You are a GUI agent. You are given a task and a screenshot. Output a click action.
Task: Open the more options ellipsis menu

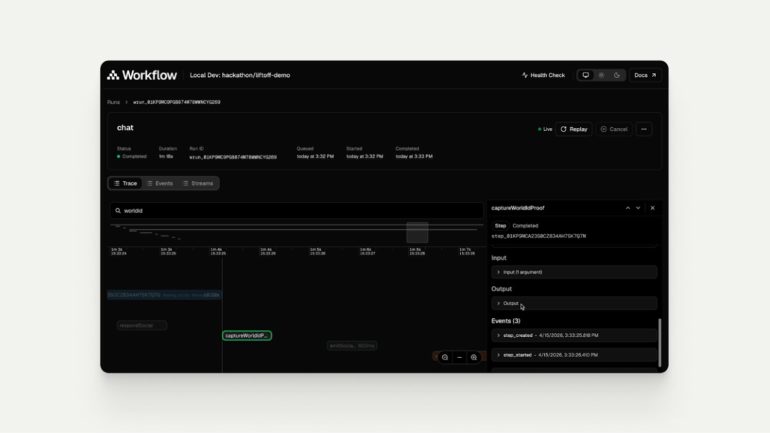click(644, 129)
